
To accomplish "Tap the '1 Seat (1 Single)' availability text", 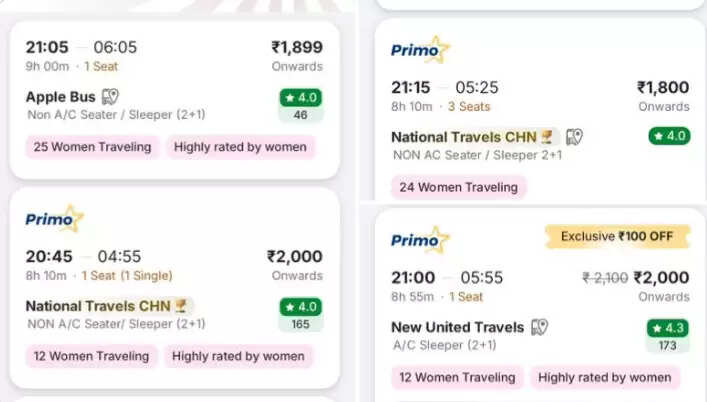I will [127, 275].
